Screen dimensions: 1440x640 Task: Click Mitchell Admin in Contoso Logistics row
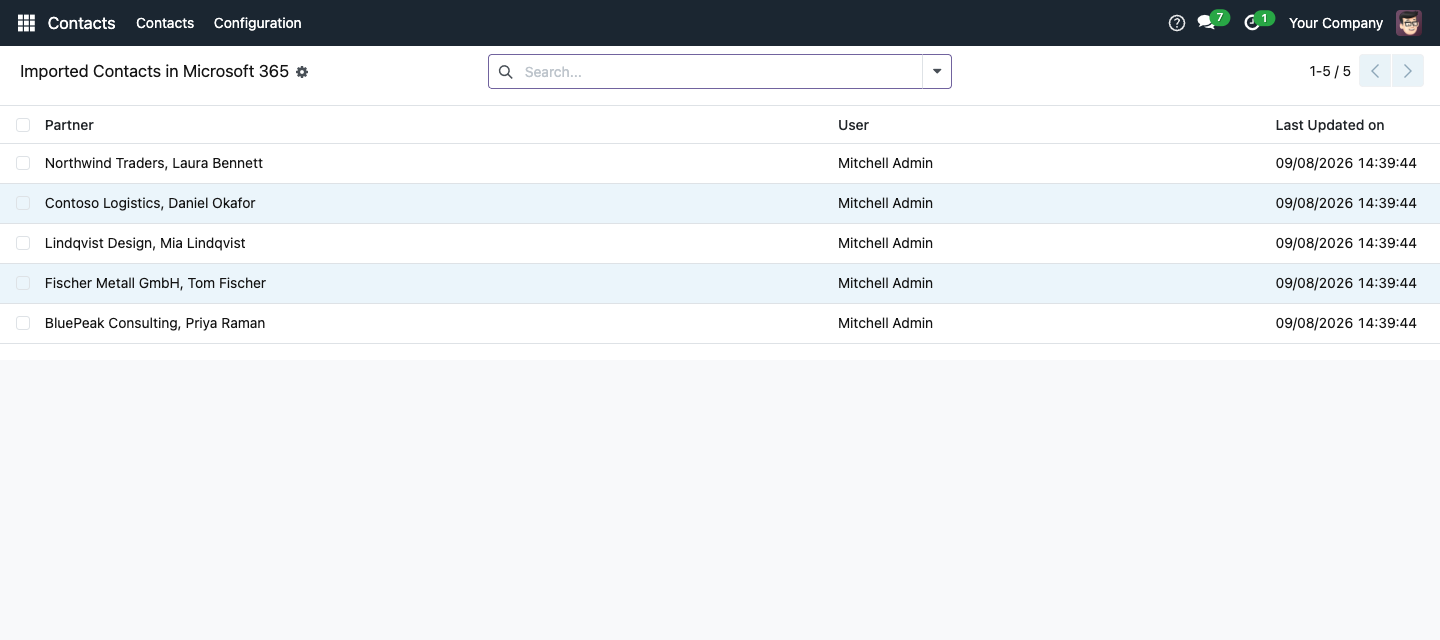(885, 203)
